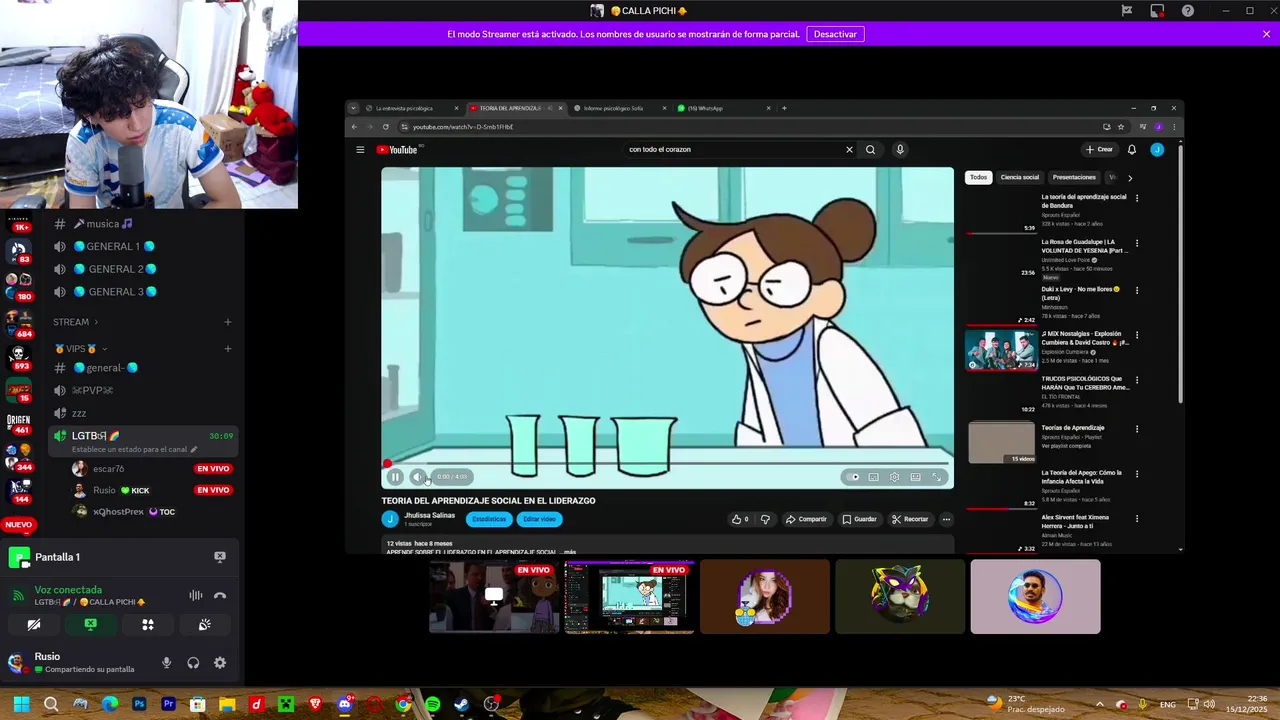Pause the YouTube video

[395, 477]
